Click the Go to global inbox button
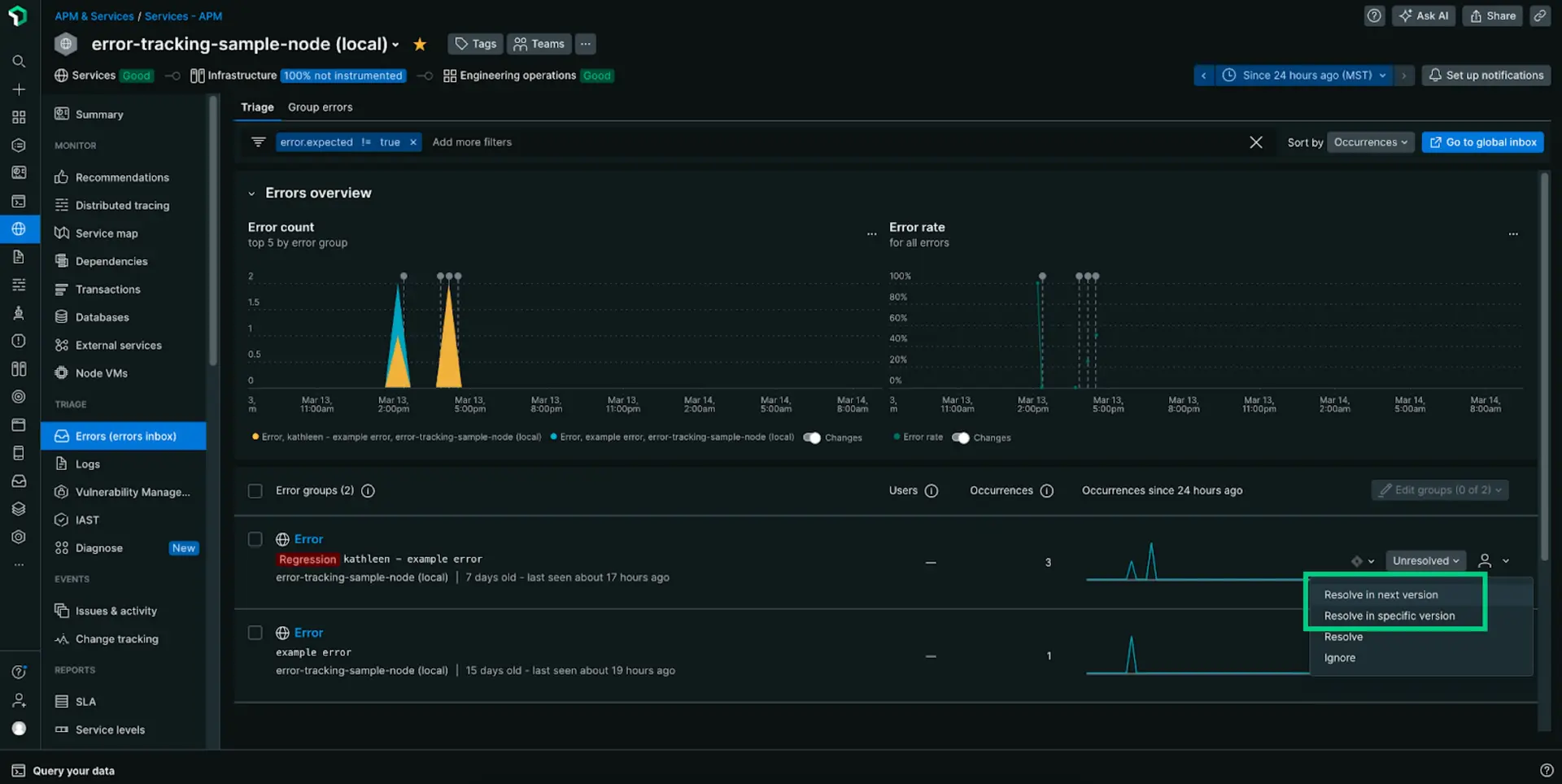The image size is (1562, 784). (1482, 142)
